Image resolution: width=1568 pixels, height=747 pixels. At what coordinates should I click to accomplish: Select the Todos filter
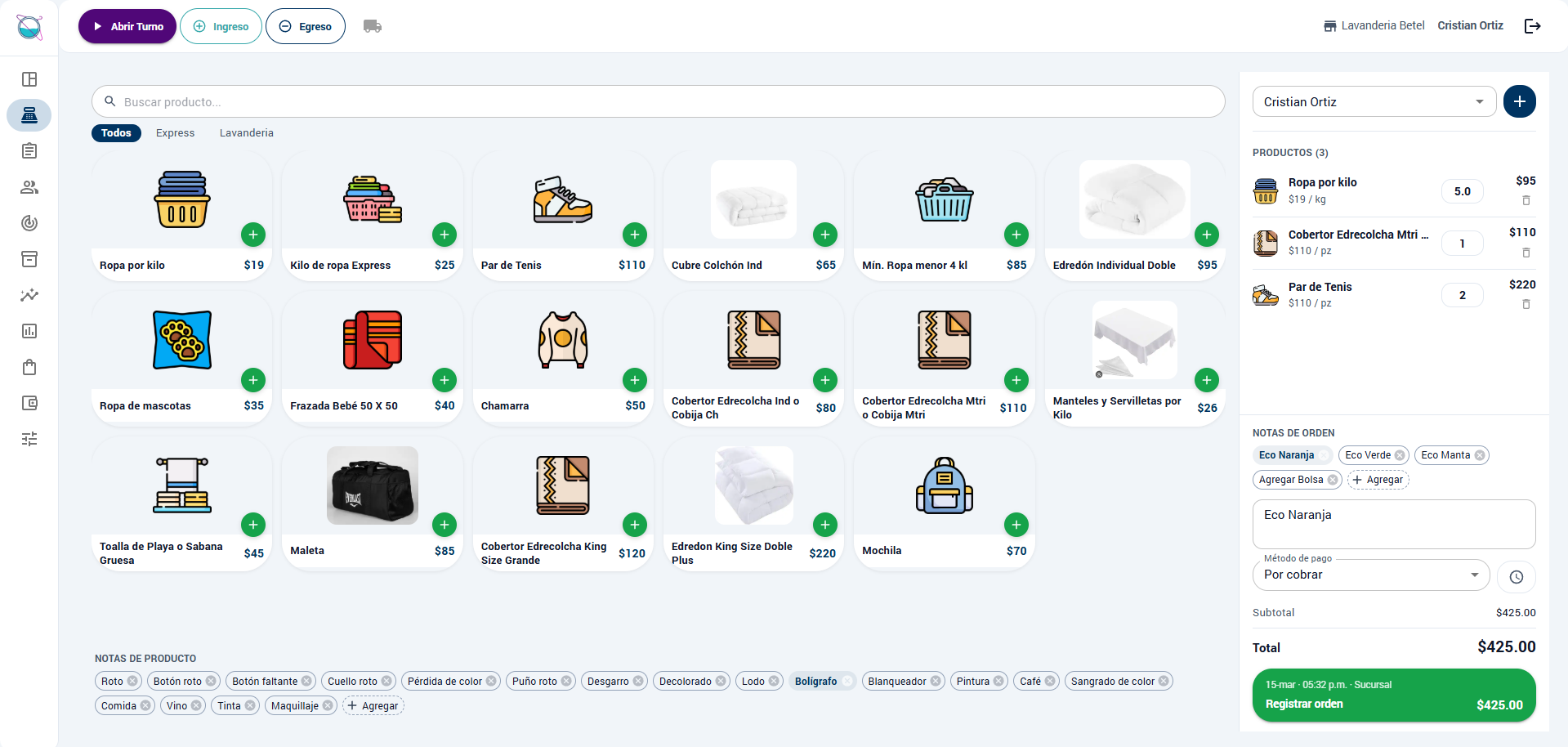pos(116,132)
